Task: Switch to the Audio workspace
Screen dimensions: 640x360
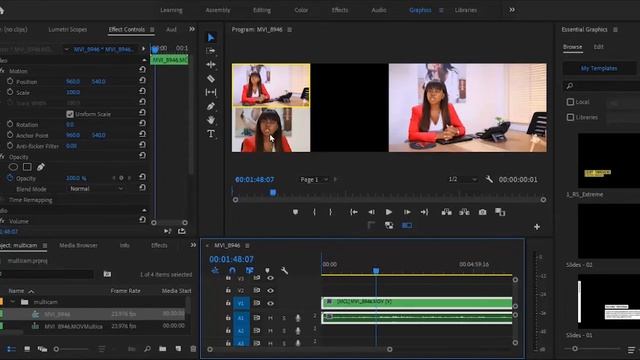Action: click(379, 10)
